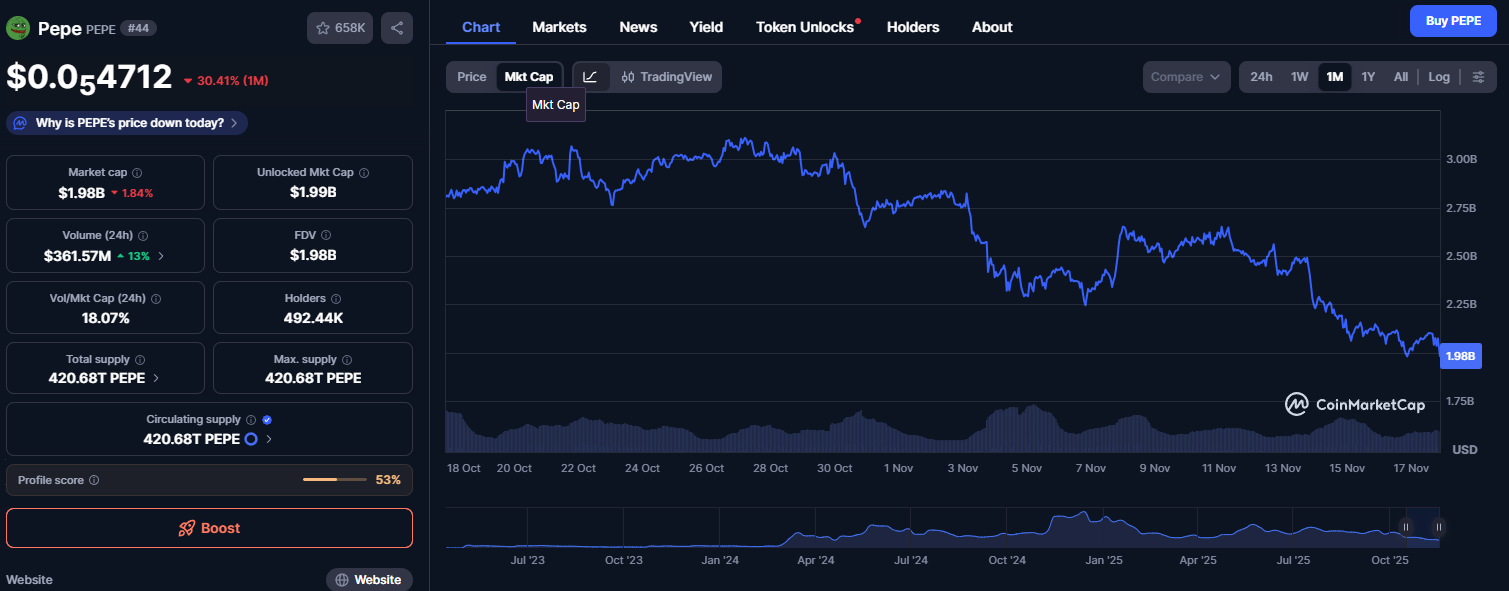Open chart settings sliders icon

pyautogui.click(x=1478, y=77)
